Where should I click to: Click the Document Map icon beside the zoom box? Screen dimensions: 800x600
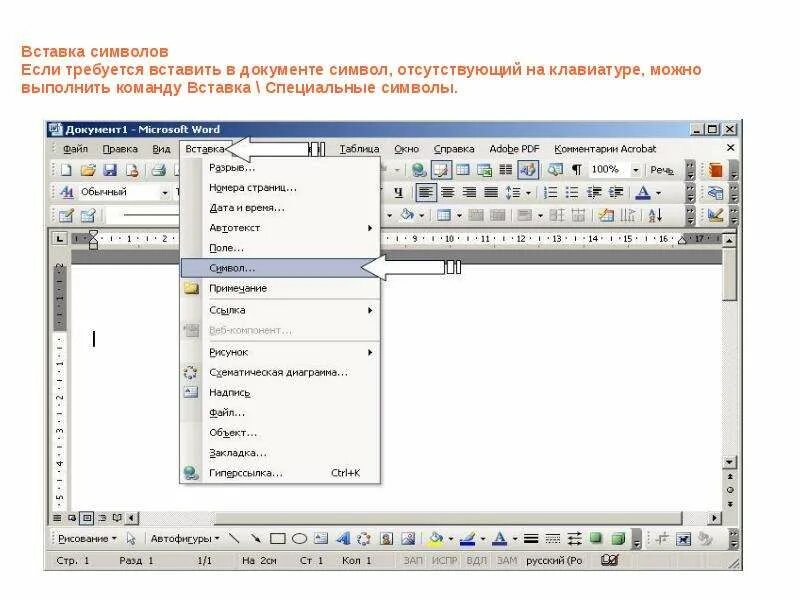click(556, 170)
